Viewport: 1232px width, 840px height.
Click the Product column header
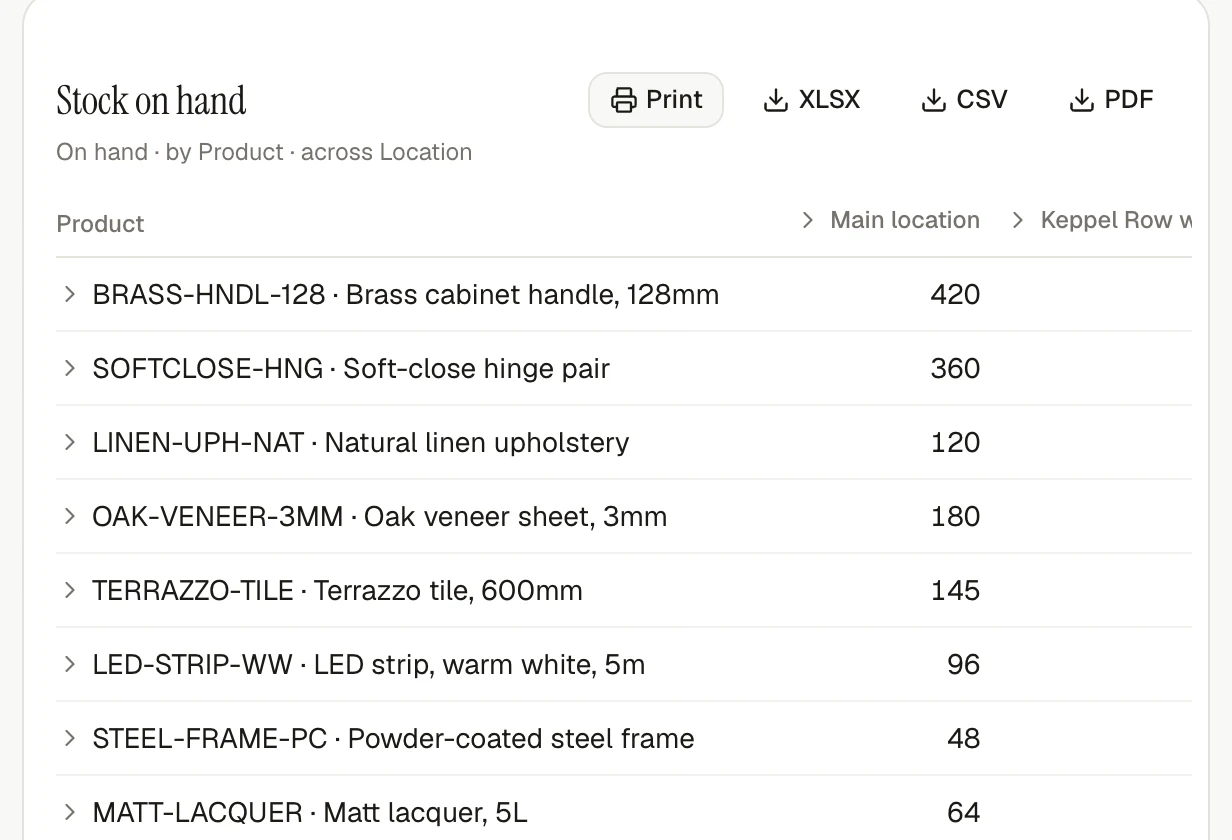coord(100,224)
